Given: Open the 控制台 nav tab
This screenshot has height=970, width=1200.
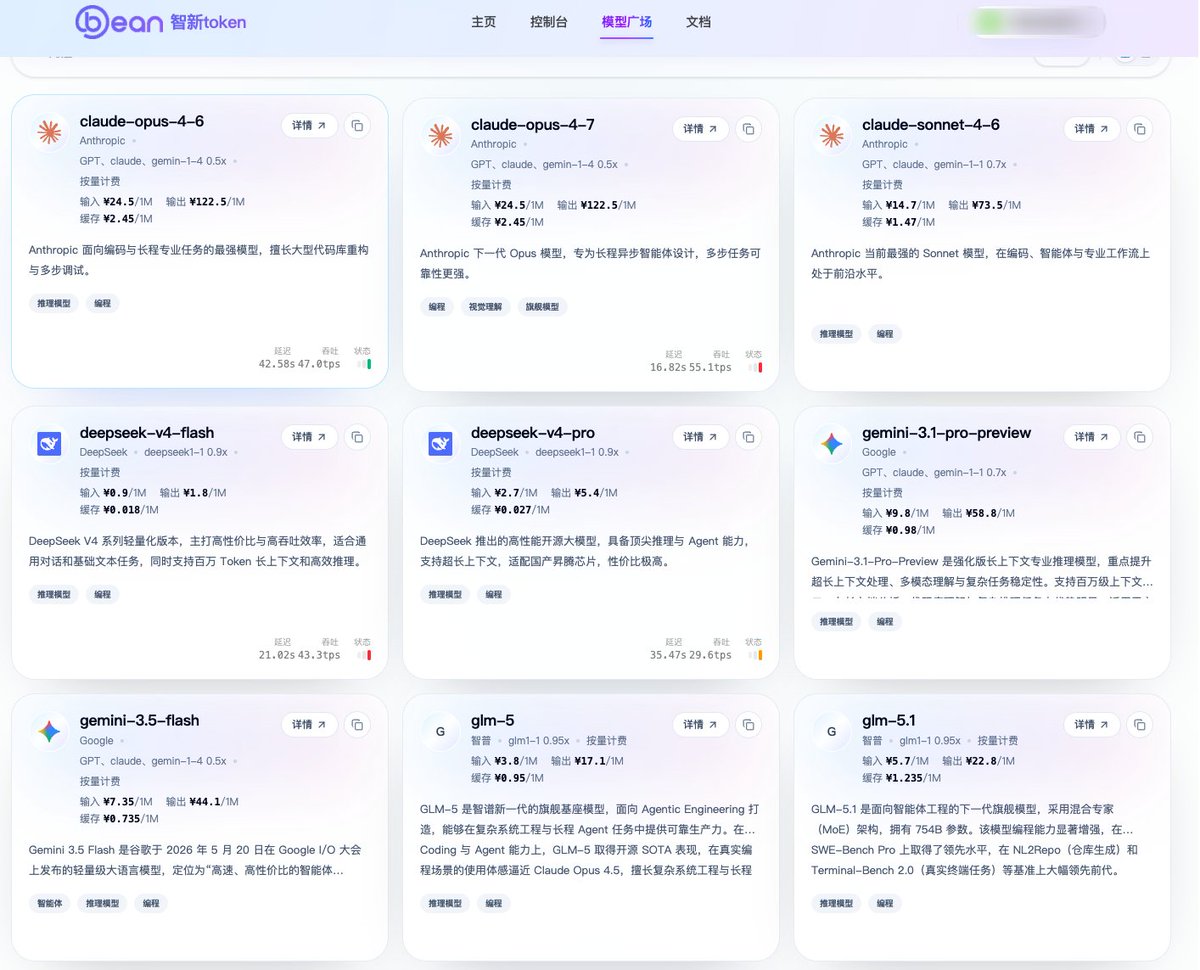Looking at the screenshot, I should [549, 22].
